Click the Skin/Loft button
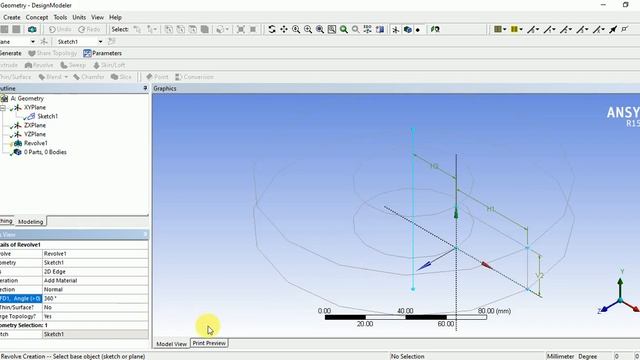 pyautogui.click(x=109, y=65)
